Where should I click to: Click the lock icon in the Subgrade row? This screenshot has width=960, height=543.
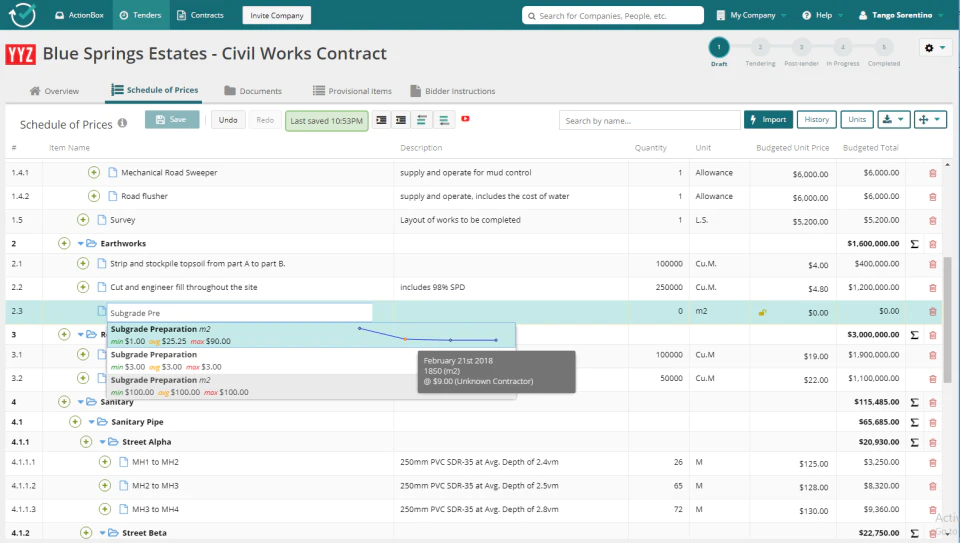(x=762, y=312)
